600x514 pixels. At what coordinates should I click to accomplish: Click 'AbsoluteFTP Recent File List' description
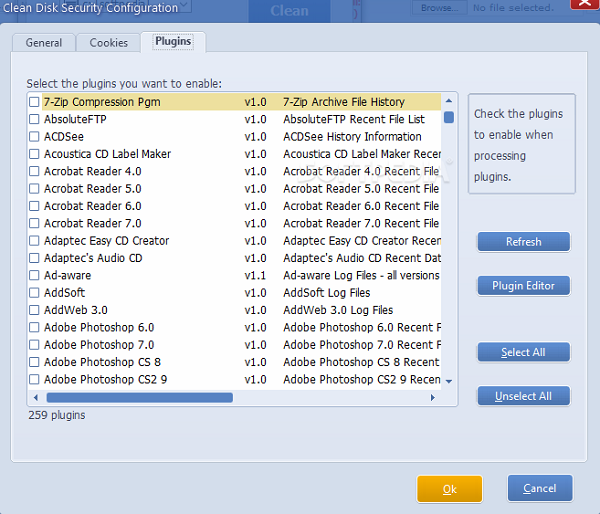(x=354, y=119)
